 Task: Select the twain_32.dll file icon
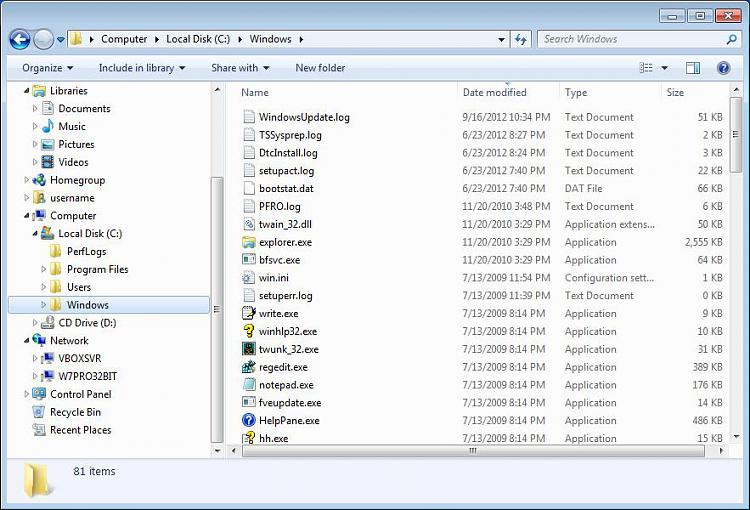[249, 224]
